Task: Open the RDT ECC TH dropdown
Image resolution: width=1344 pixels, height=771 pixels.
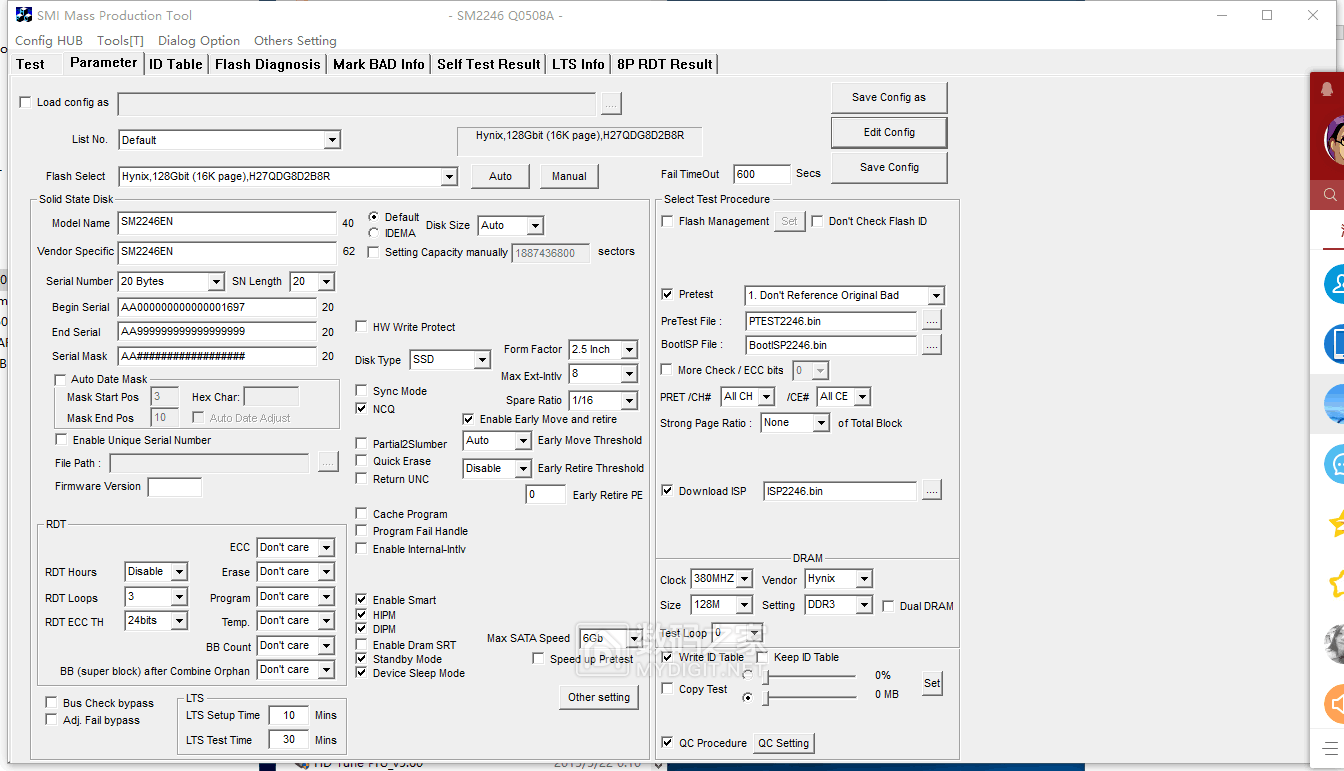Action: [x=179, y=621]
